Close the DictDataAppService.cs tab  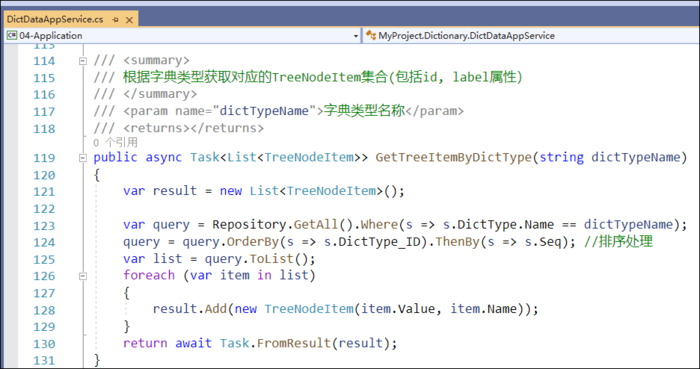point(129,20)
